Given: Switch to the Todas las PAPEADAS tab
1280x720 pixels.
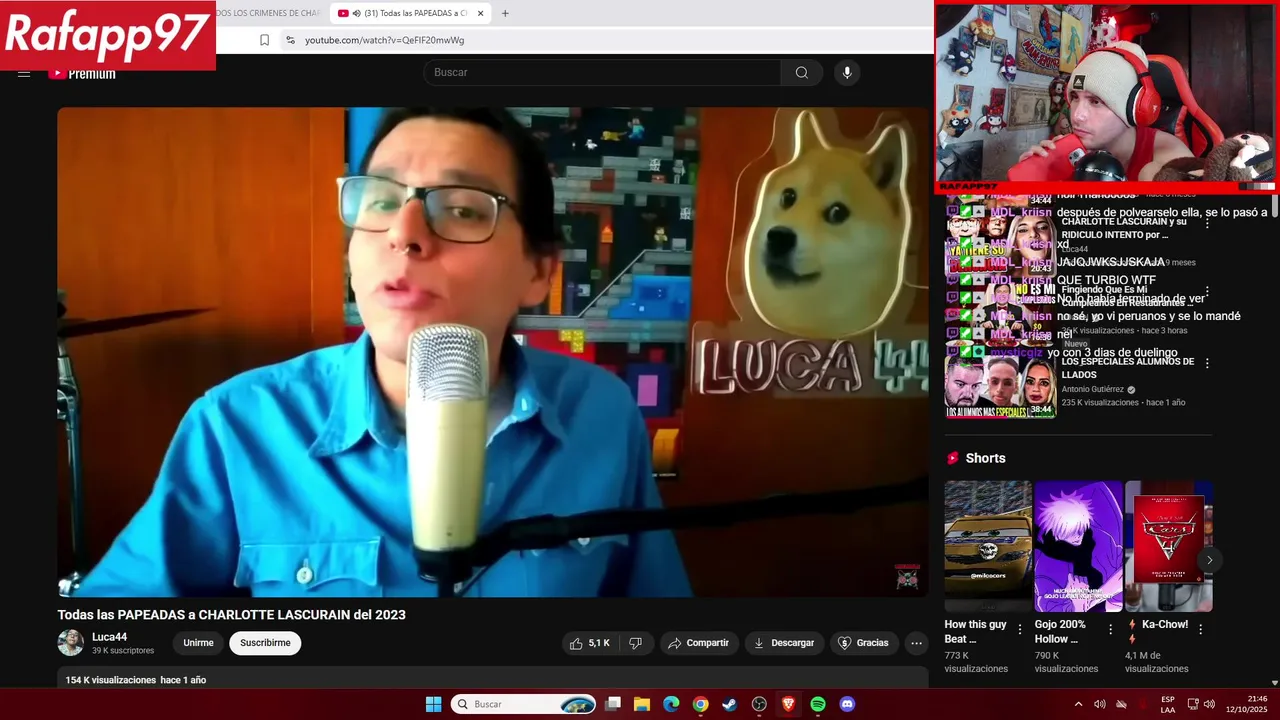Looking at the screenshot, I should click(x=410, y=13).
